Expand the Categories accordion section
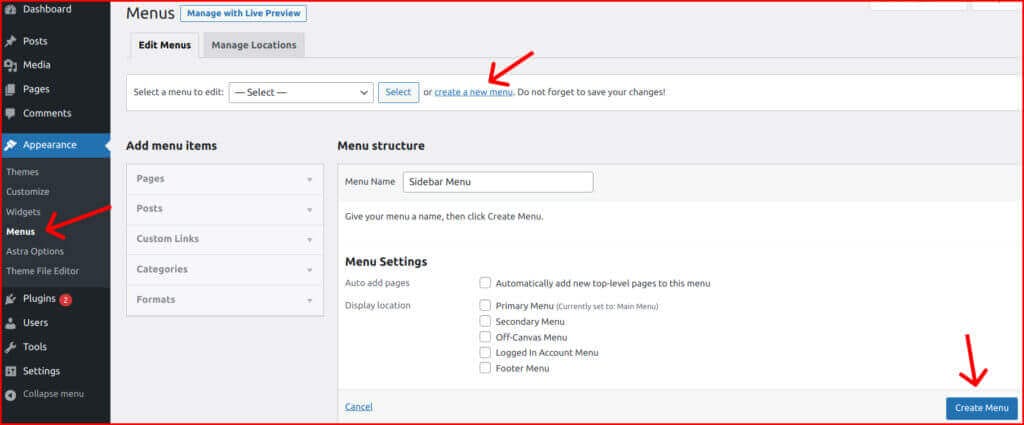This screenshot has height=425, width=1024. click(x=225, y=269)
